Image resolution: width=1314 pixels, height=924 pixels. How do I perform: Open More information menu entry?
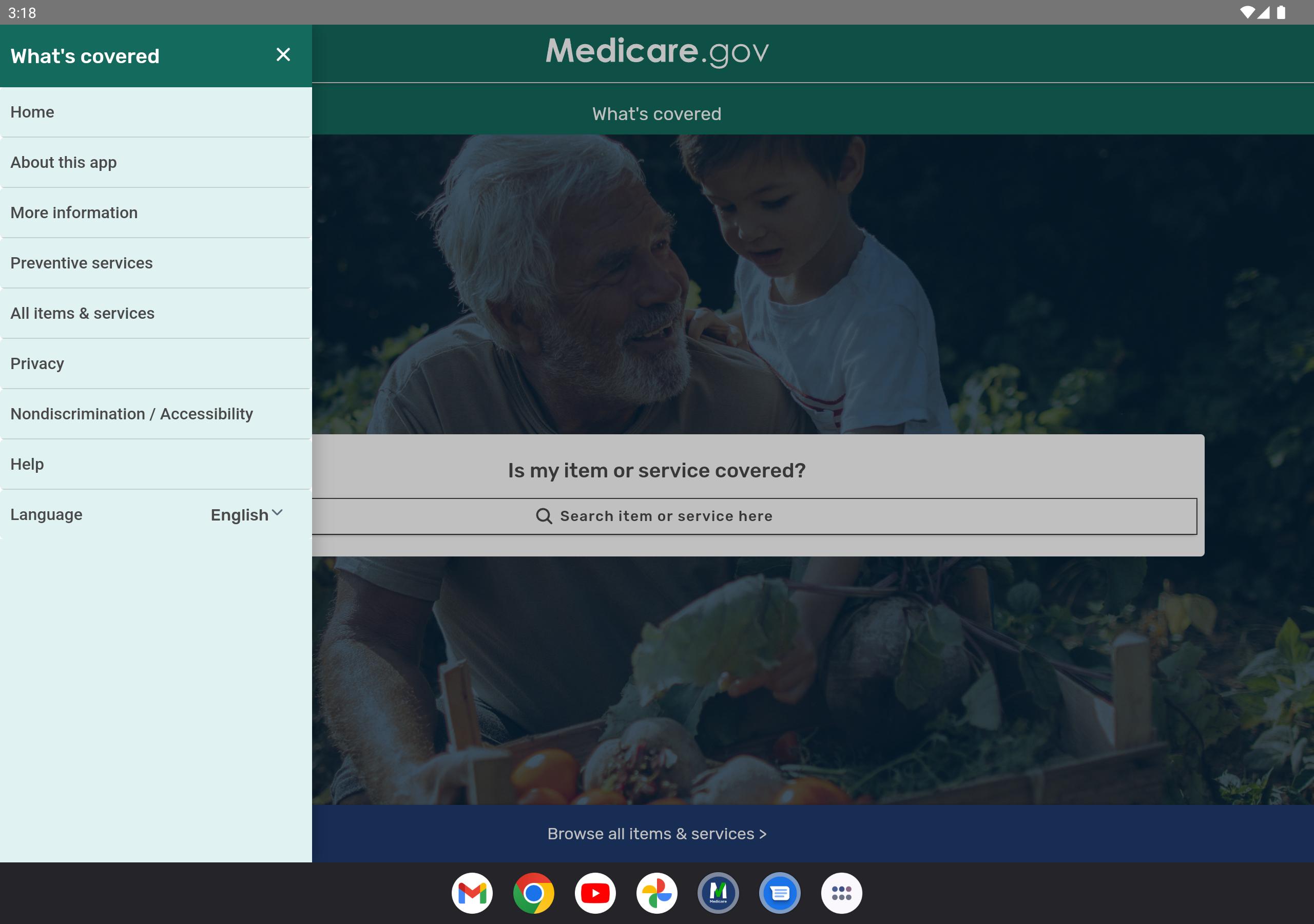[x=156, y=213]
